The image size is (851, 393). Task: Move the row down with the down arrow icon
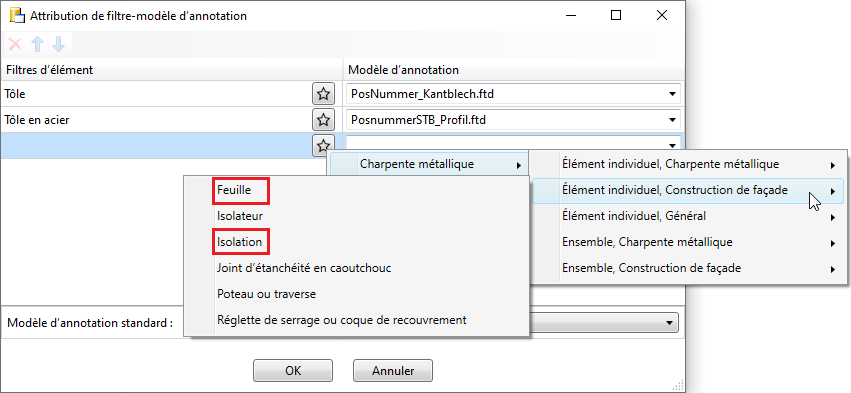[x=59, y=45]
